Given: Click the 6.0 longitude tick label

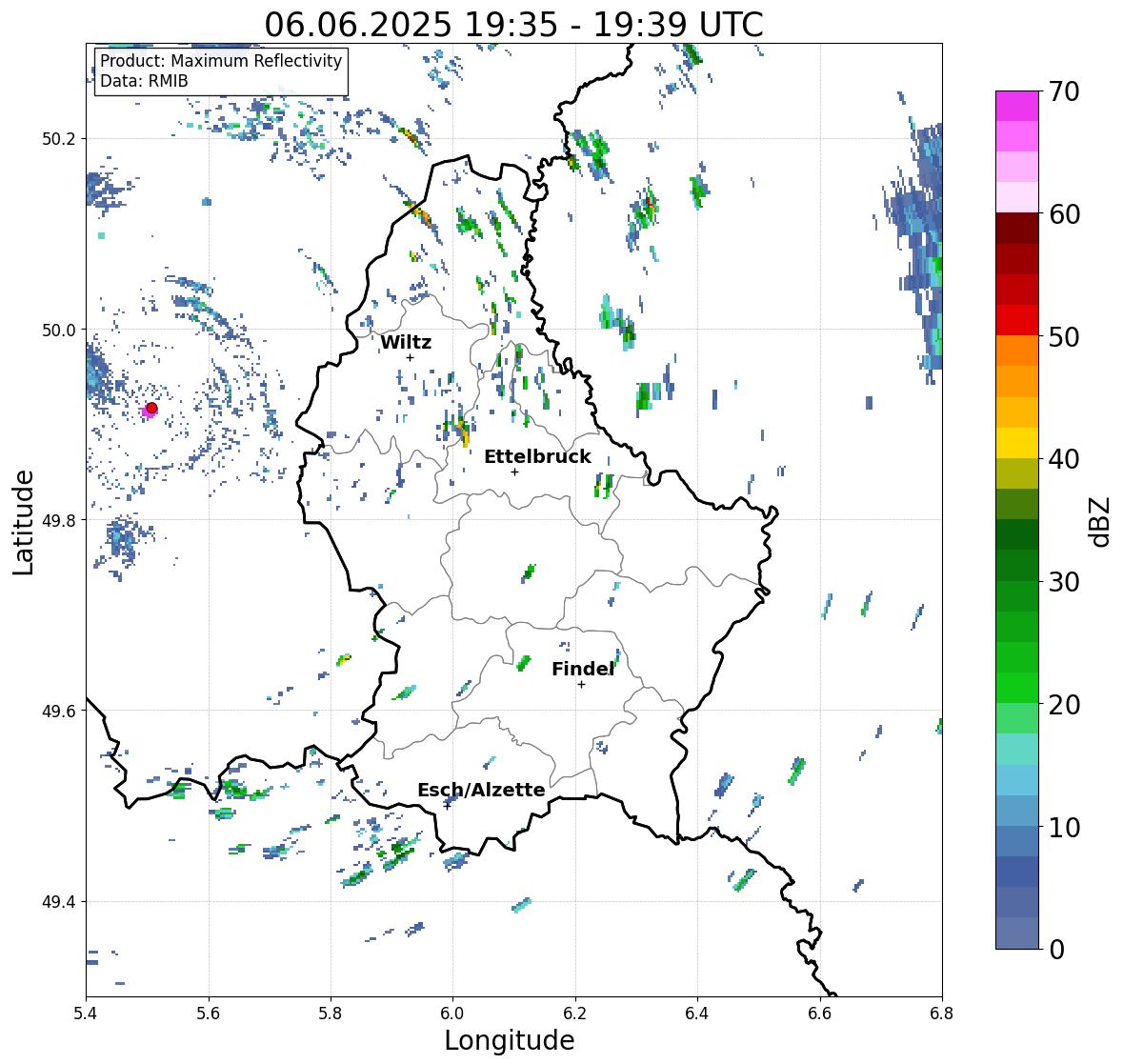Looking at the screenshot, I should 452,1014.
